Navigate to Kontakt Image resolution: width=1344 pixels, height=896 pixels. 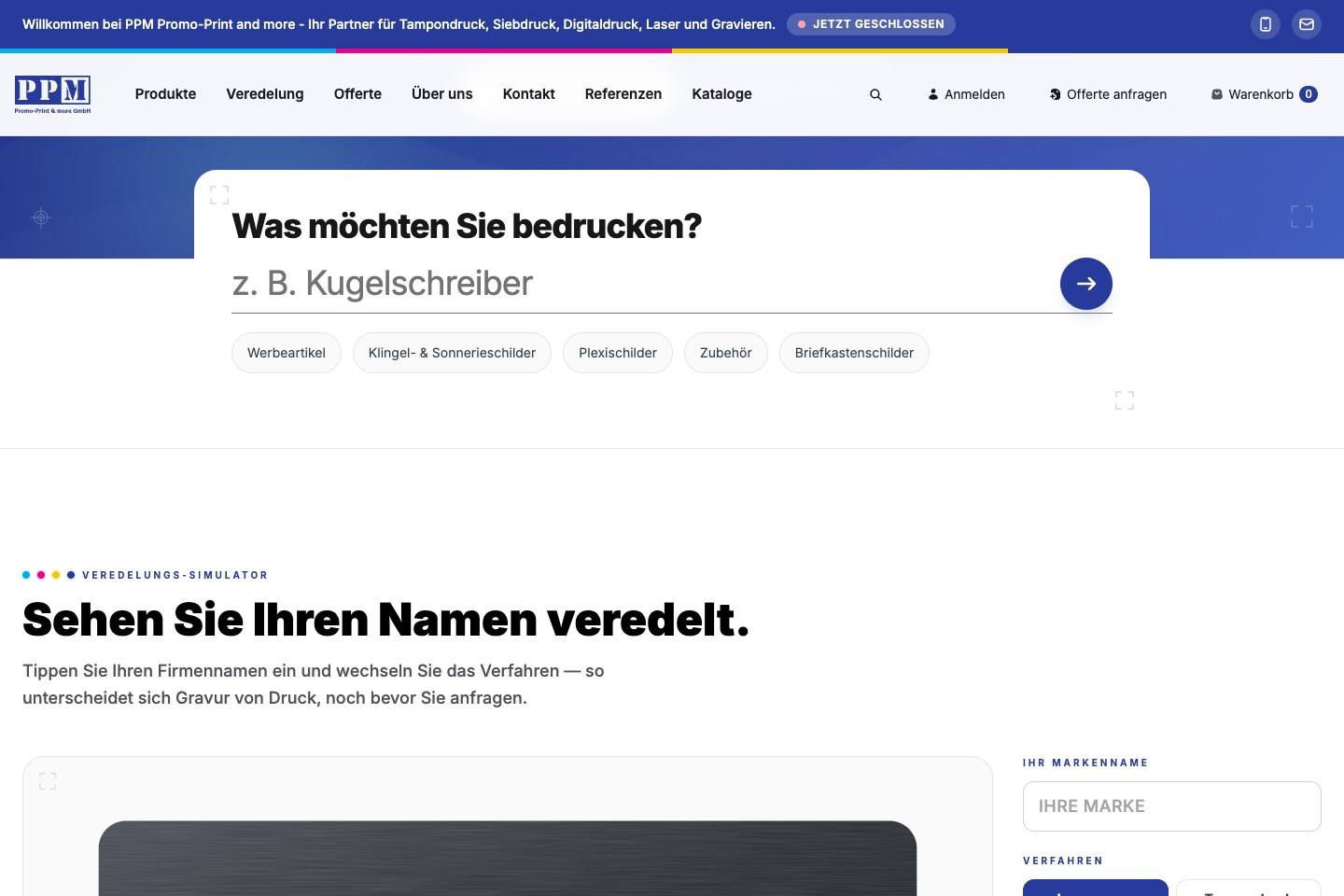pyautogui.click(x=529, y=94)
